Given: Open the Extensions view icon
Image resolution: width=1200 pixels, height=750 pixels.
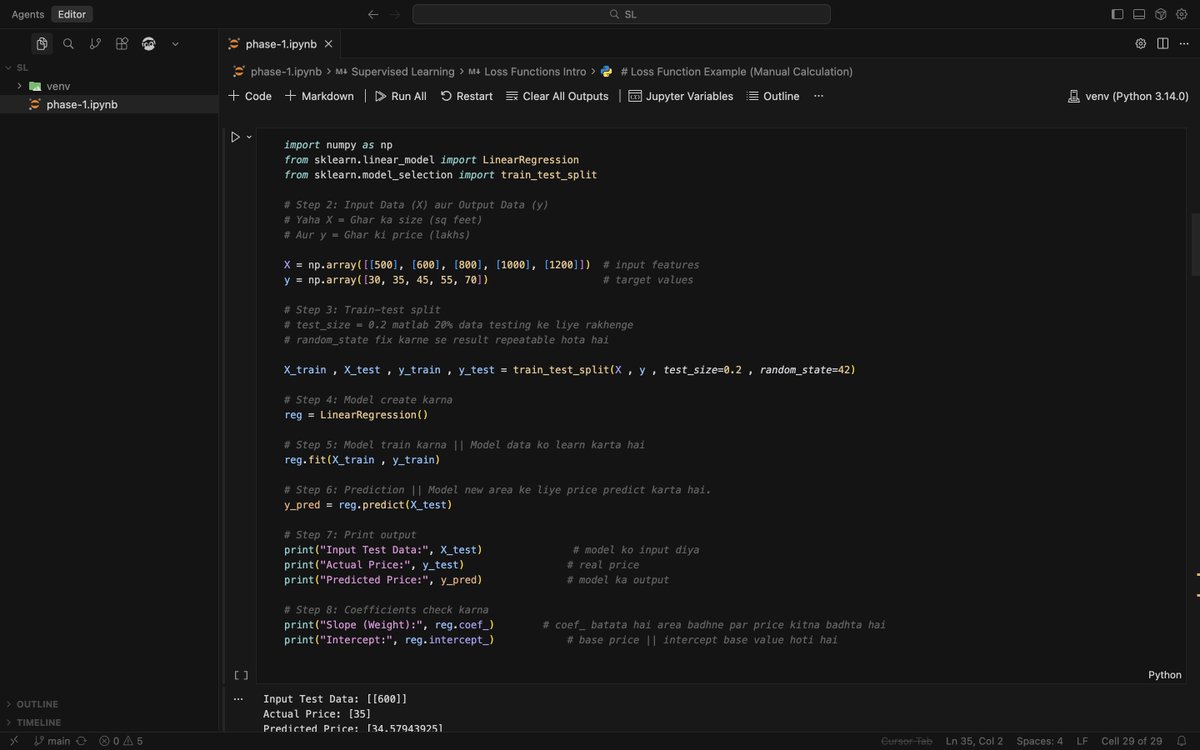Looking at the screenshot, I should coord(122,44).
